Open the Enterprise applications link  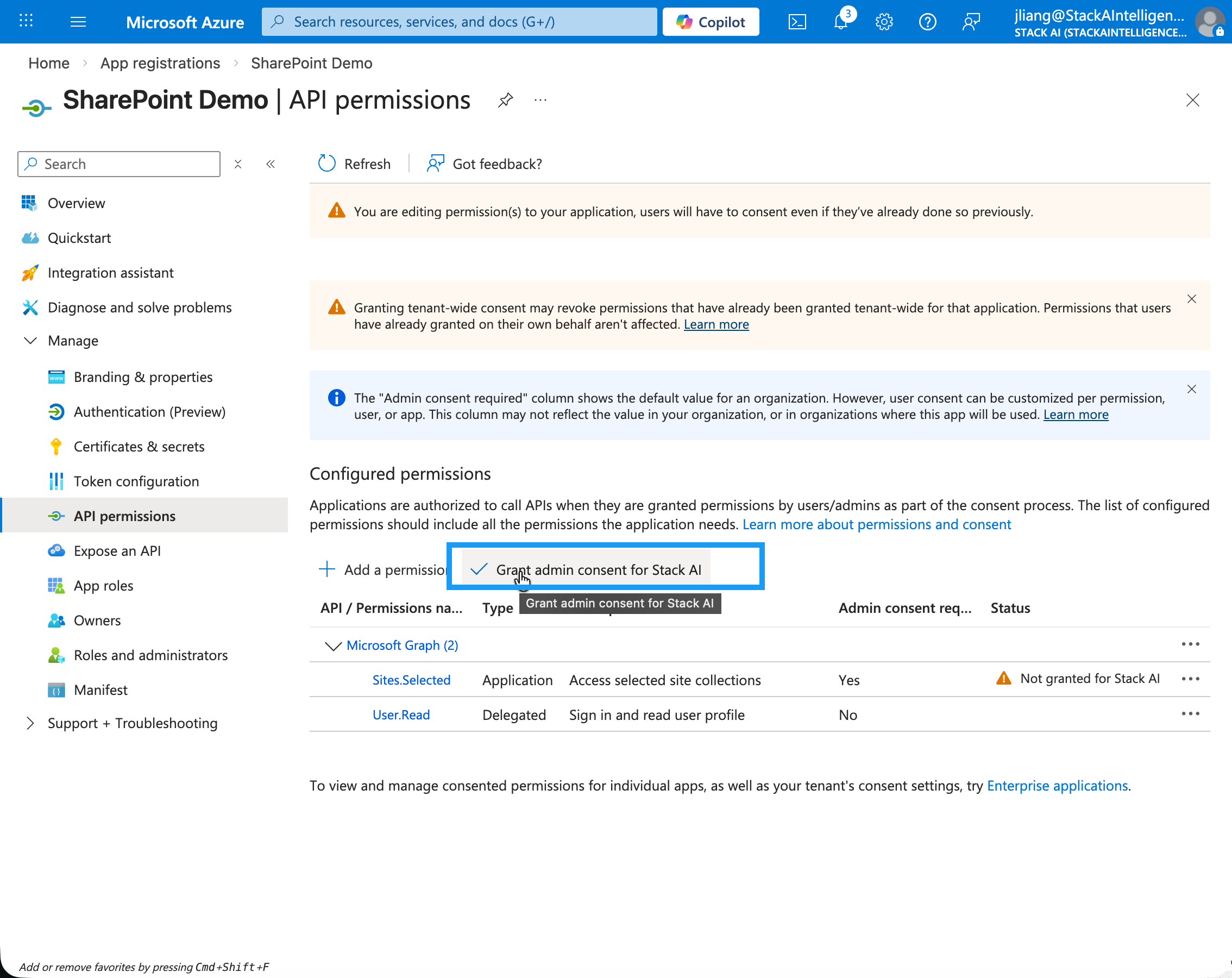click(x=1057, y=785)
